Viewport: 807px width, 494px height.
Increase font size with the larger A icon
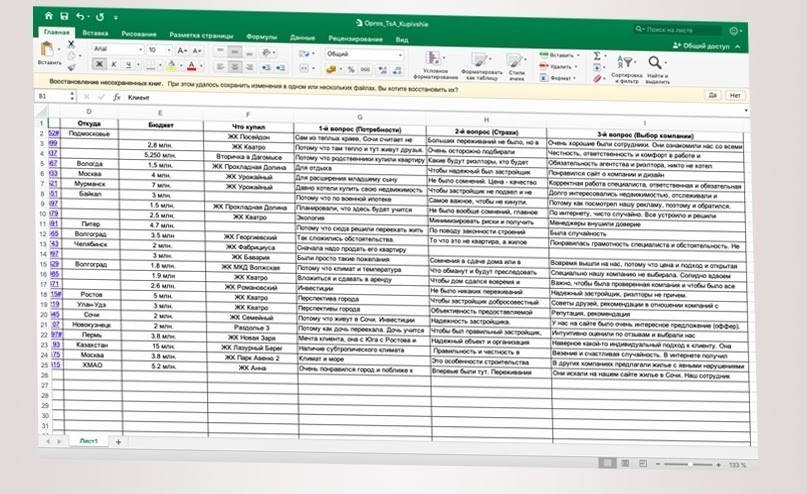pyautogui.click(x=181, y=50)
